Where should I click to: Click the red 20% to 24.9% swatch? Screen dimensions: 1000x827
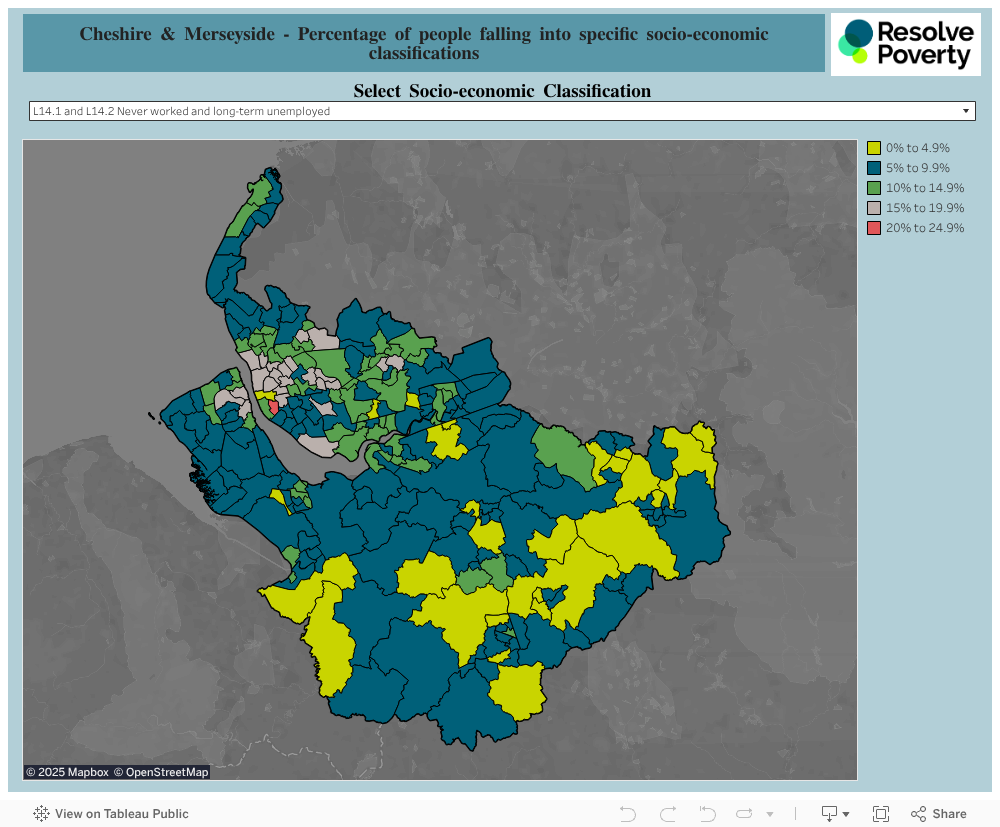874,228
